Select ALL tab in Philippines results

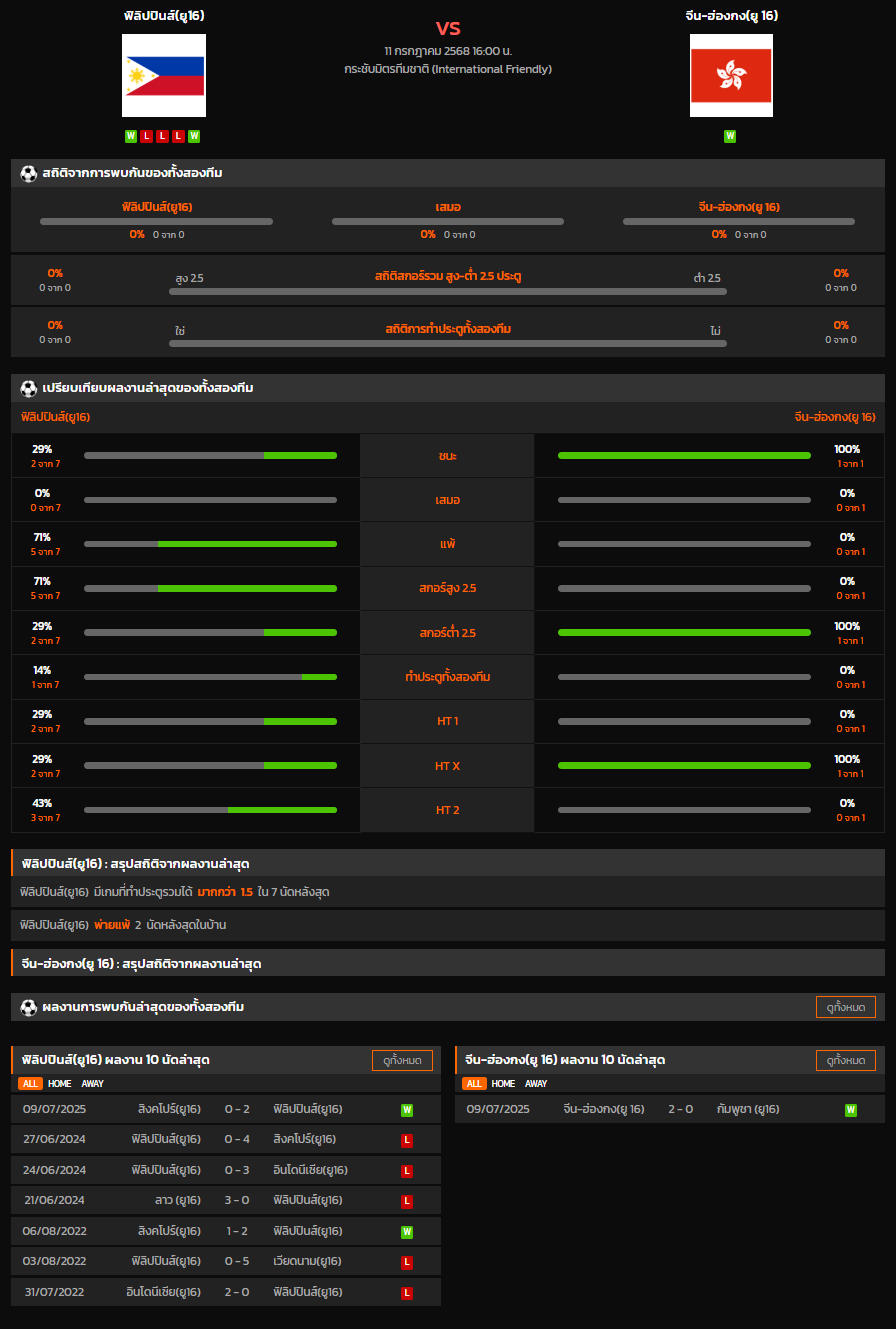pyautogui.click(x=30, y=1084)
